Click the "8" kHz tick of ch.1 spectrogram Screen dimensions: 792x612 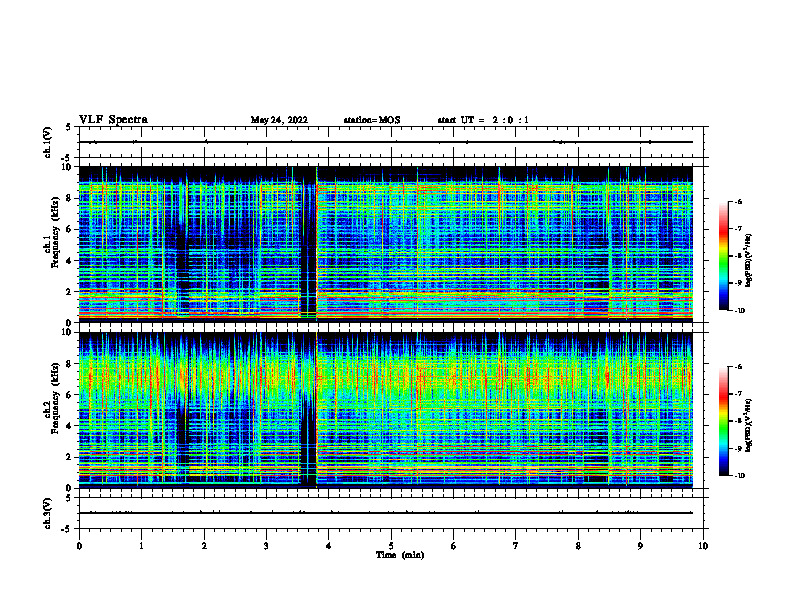pos(70,198)
